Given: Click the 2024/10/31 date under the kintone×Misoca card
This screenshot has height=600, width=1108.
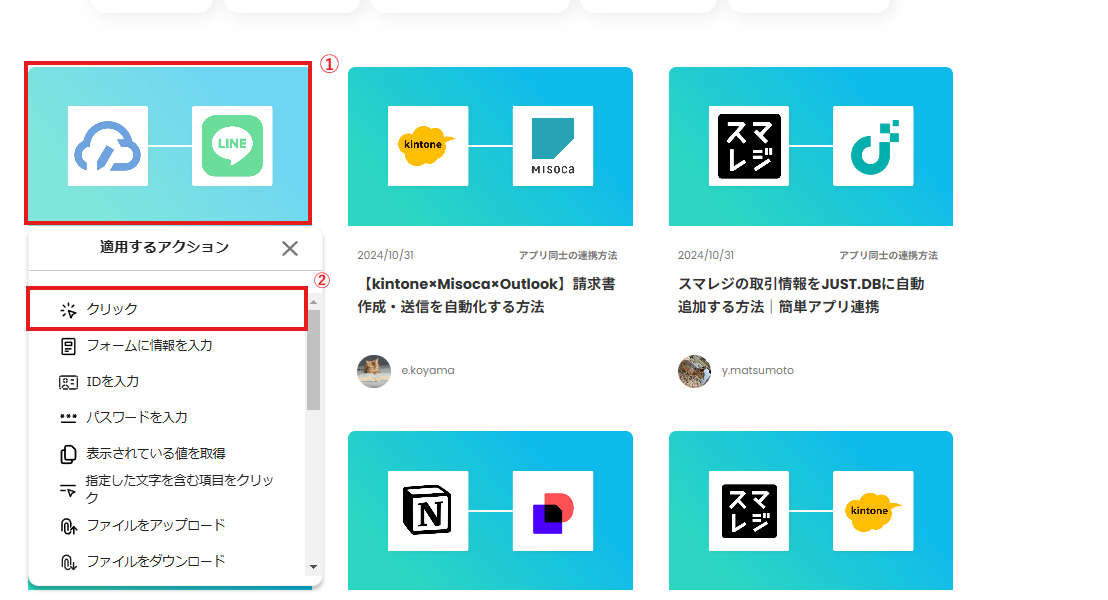Looking at the screenshot, I should click(385, 255).
